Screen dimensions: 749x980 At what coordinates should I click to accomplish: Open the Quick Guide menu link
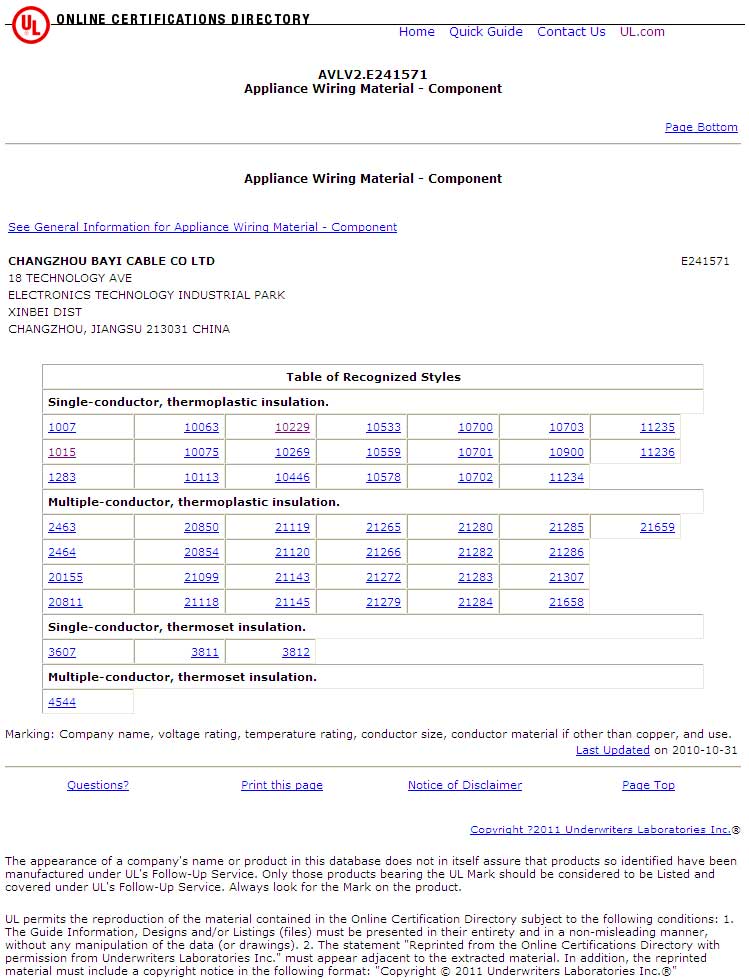[x=485, y=32]
